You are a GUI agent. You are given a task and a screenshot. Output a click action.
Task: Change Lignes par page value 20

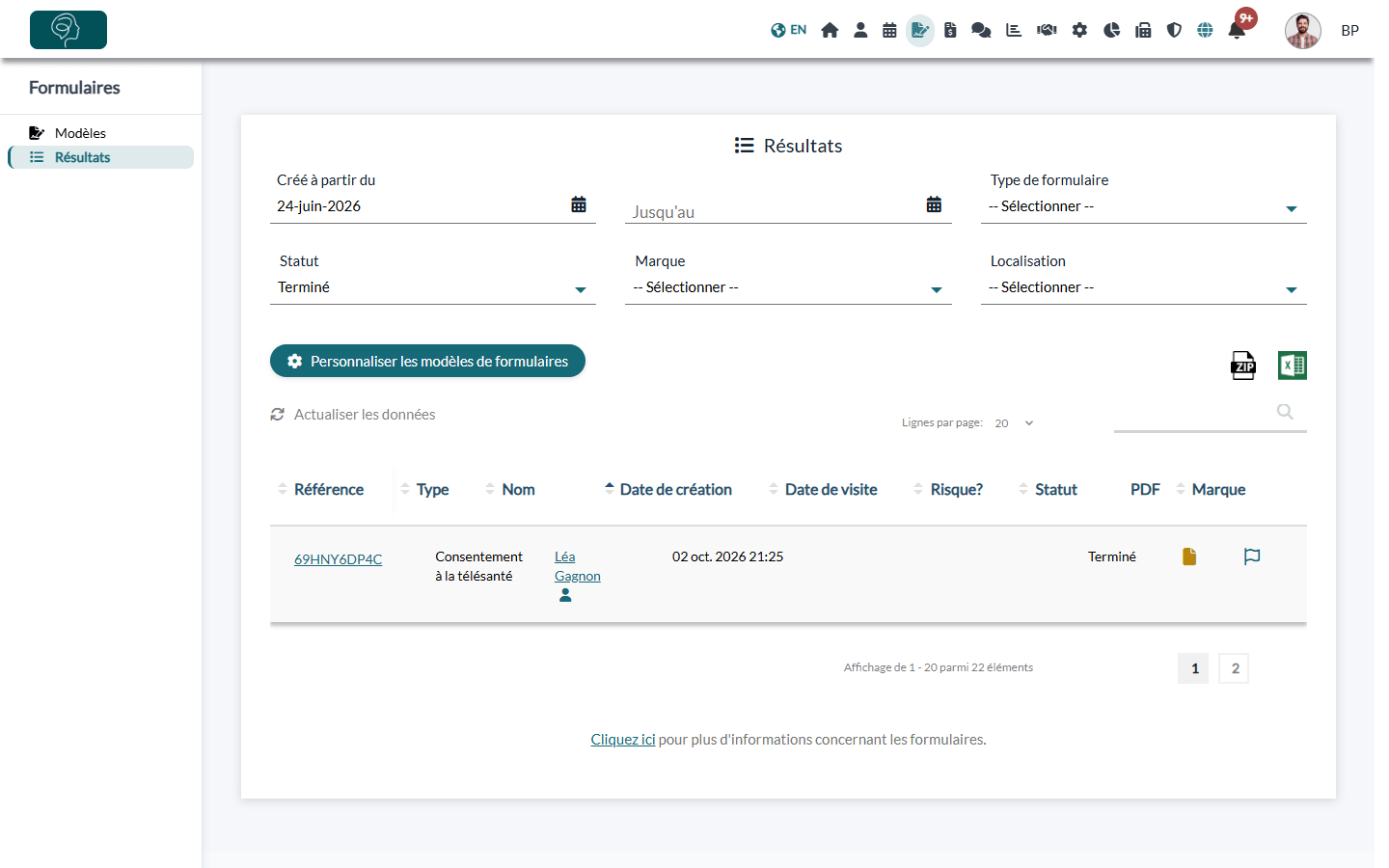pos(1014,423)
